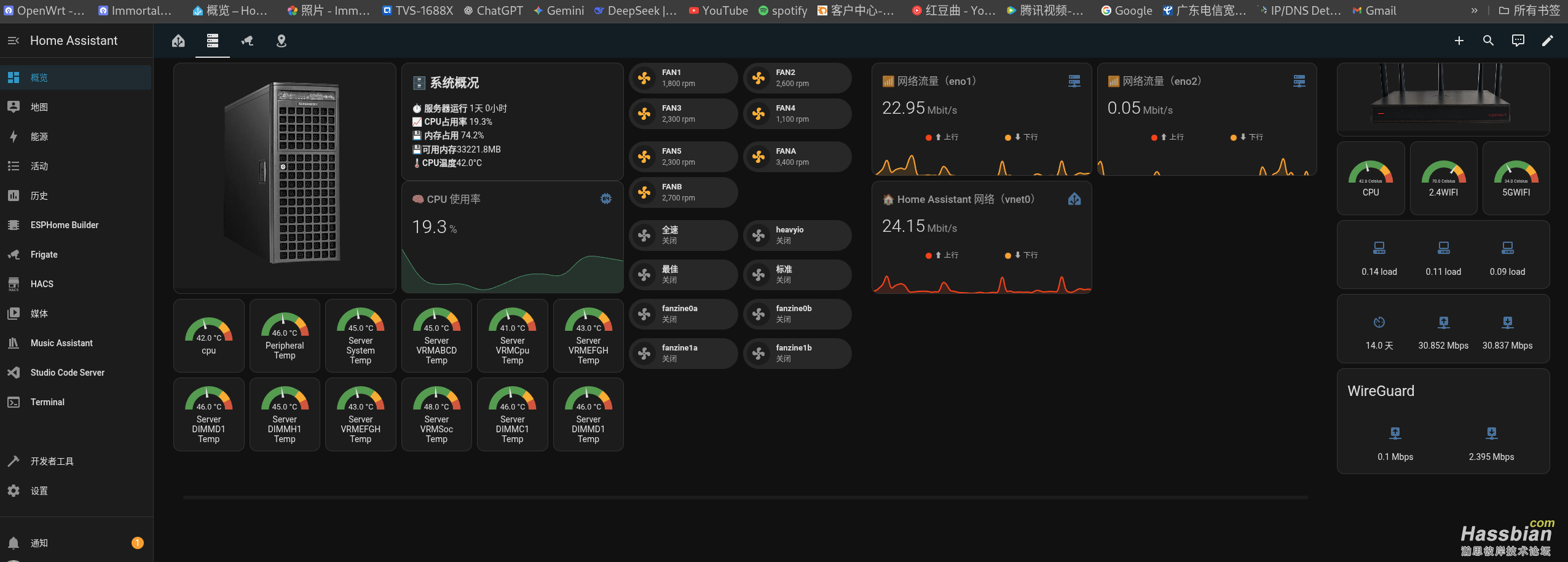1568x562 pixels.
Task: Open the dashboard search icon
Action: (x=1488, y=41)
